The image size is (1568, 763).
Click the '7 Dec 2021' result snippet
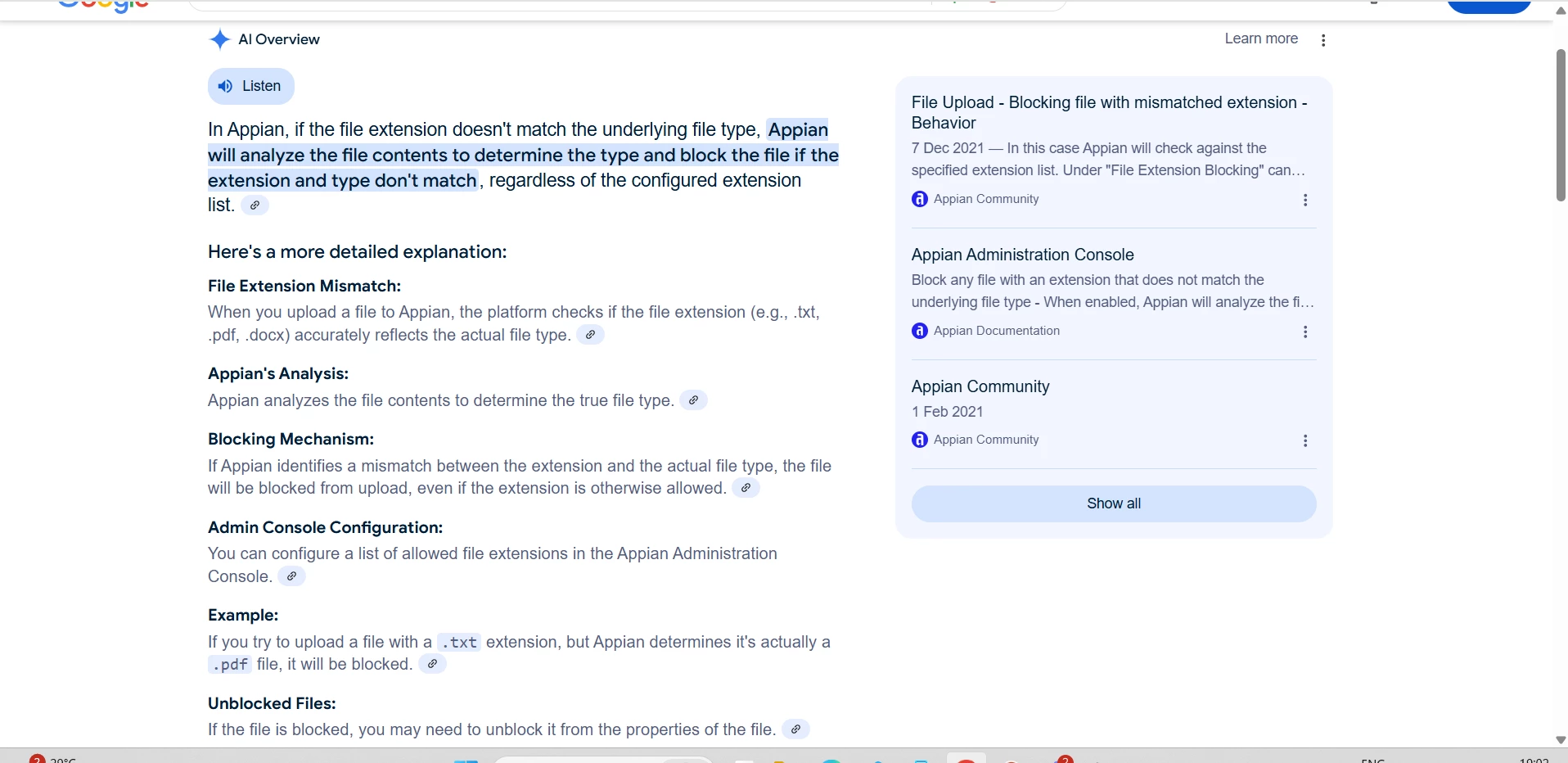pyautogui.click(x=1109, y=159)
